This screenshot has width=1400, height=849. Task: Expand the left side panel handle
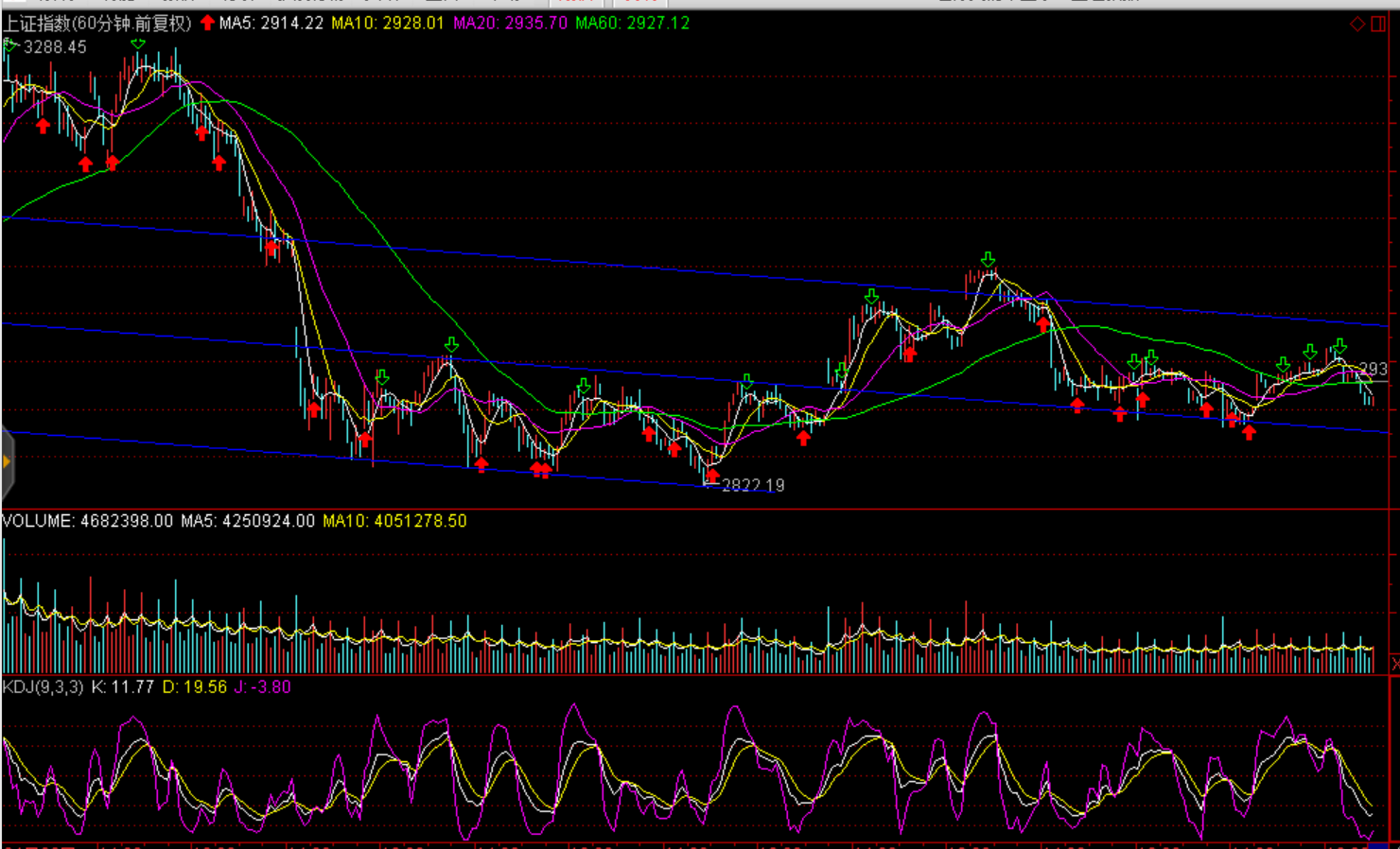7,462
